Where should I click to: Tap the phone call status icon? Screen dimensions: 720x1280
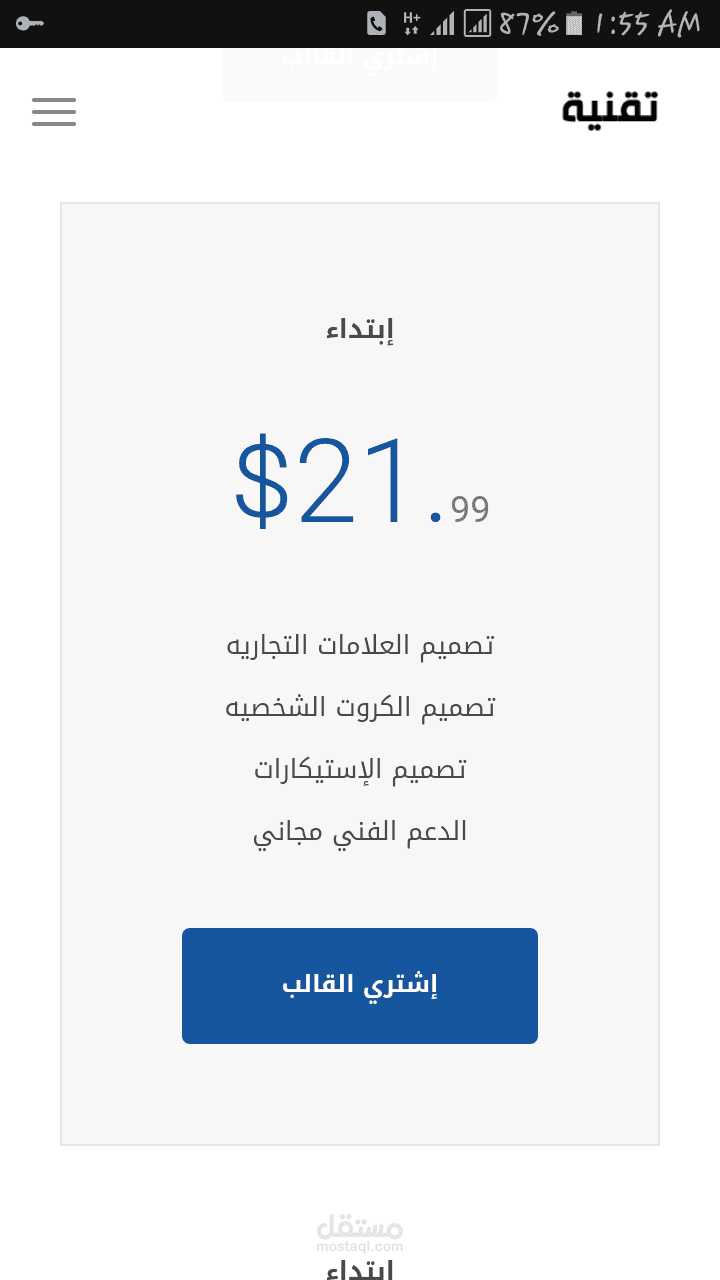coord(376,23)
